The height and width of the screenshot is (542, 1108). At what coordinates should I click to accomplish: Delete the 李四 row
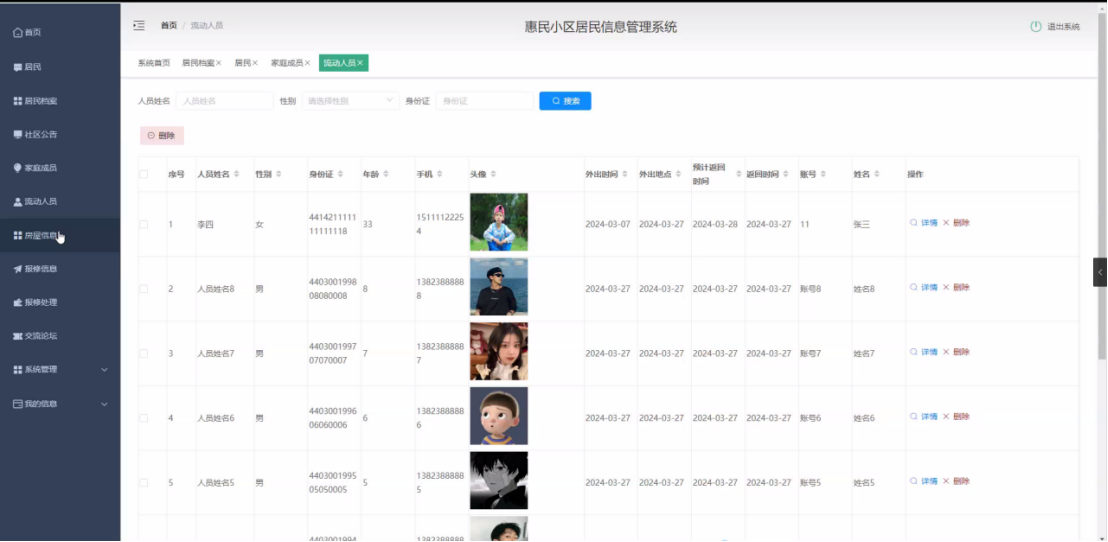[x=956, y=223]
